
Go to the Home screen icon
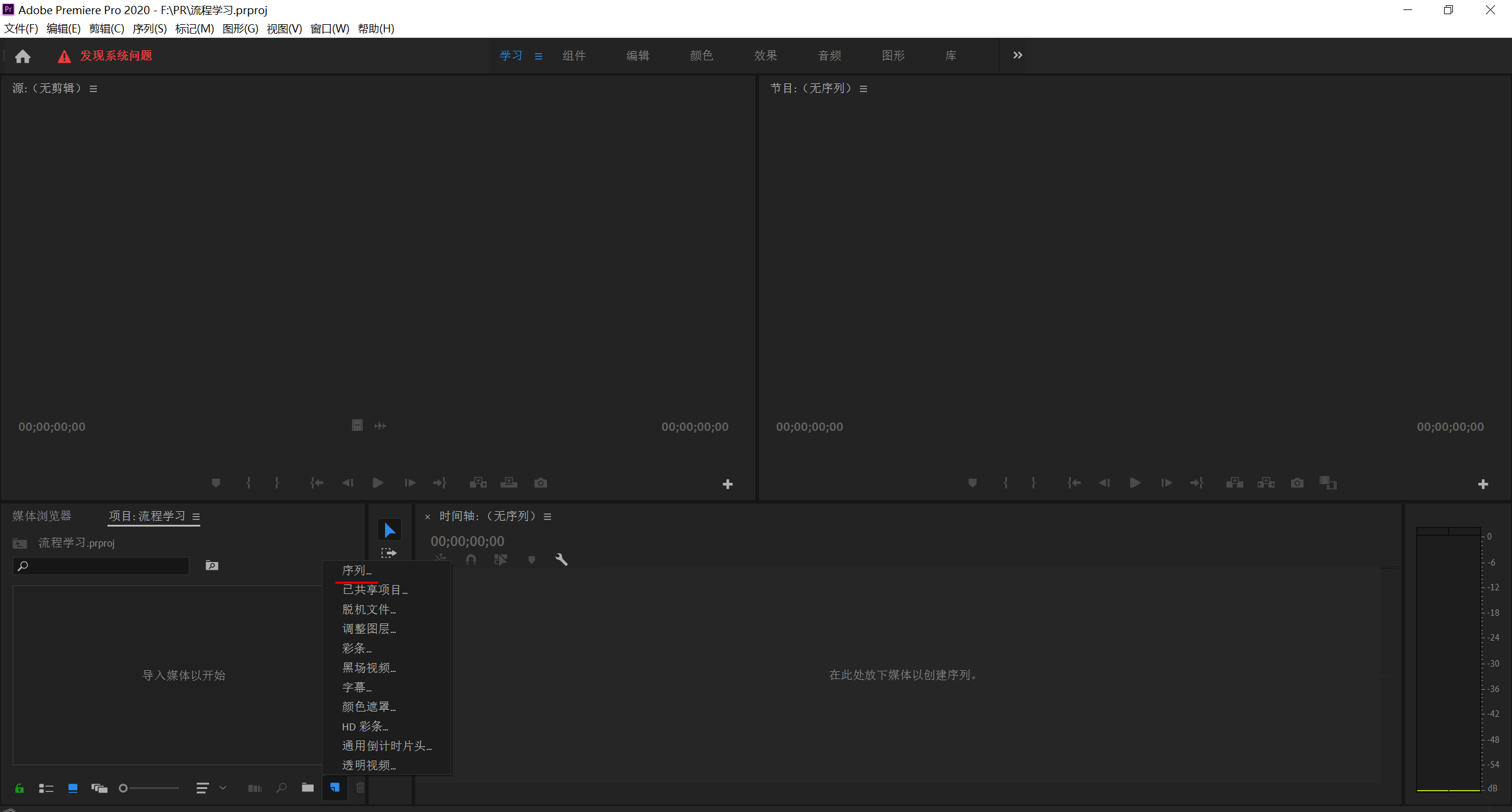(x=22, y=56)
